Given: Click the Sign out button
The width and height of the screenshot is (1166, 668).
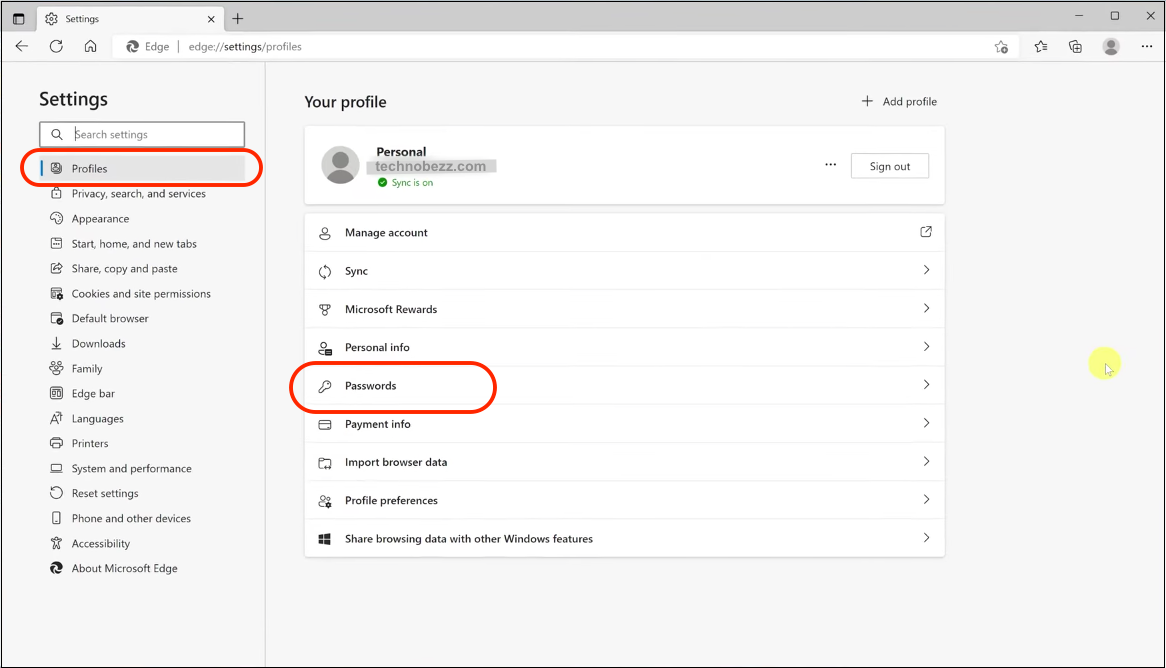Looking at the screenshot, I should pos(890,167).
